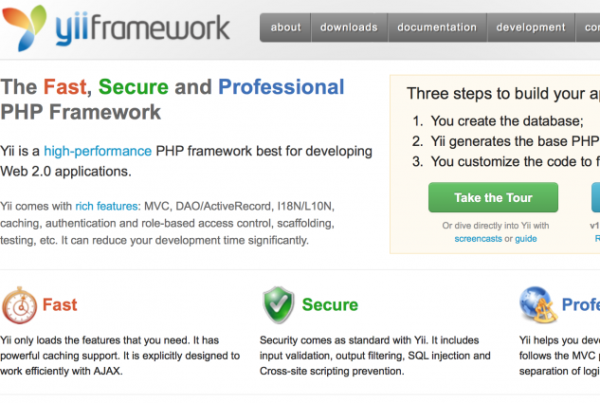Go to the documentation menu
The width and height of the screenshot is (600, 403).
pyautogui.click(x=436, y=28)
